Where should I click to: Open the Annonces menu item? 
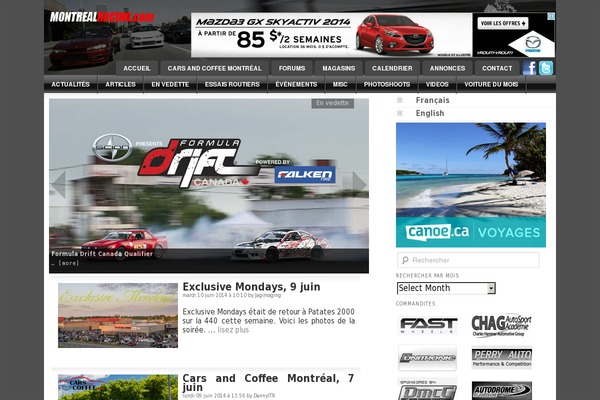pos(447,68)
